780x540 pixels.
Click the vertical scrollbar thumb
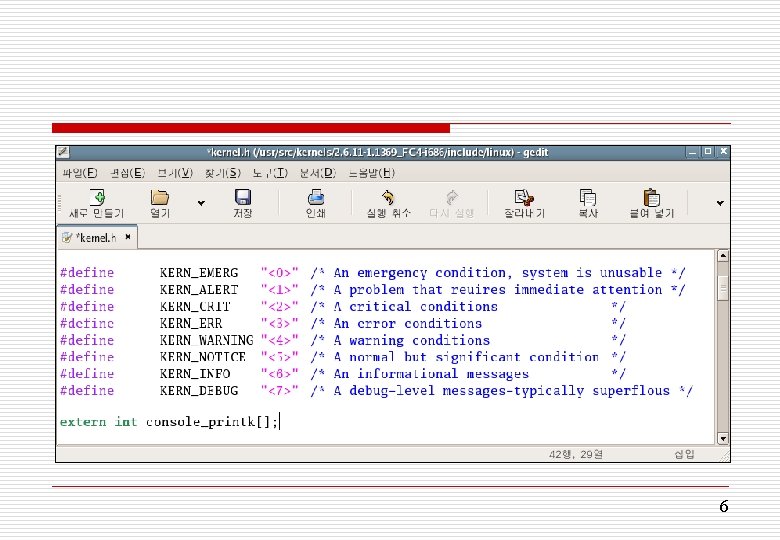coord(723,287)
